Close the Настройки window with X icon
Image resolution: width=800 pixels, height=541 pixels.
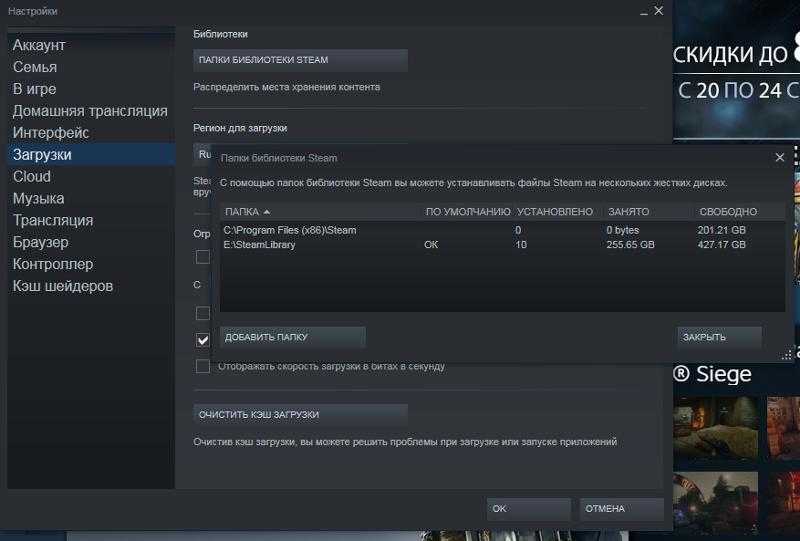click(659, 11)
